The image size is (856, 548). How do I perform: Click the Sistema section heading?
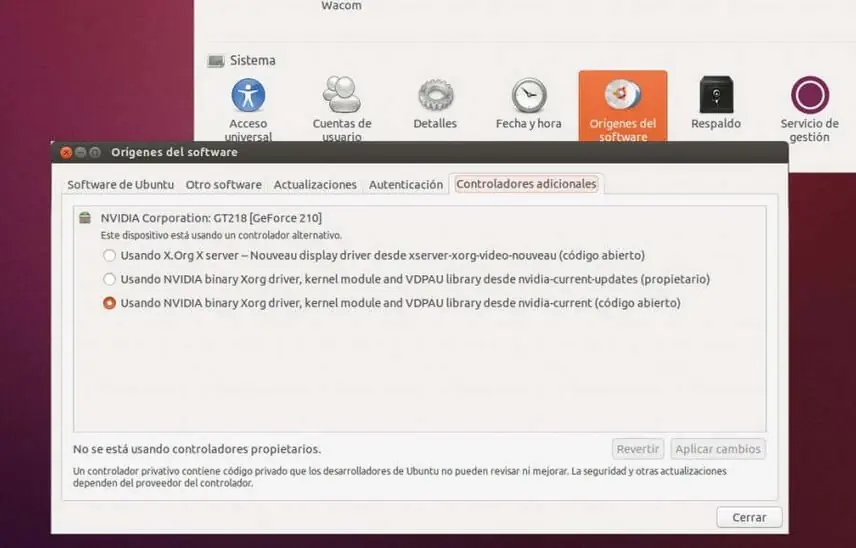pyautogui.click(x=253, y=61)
